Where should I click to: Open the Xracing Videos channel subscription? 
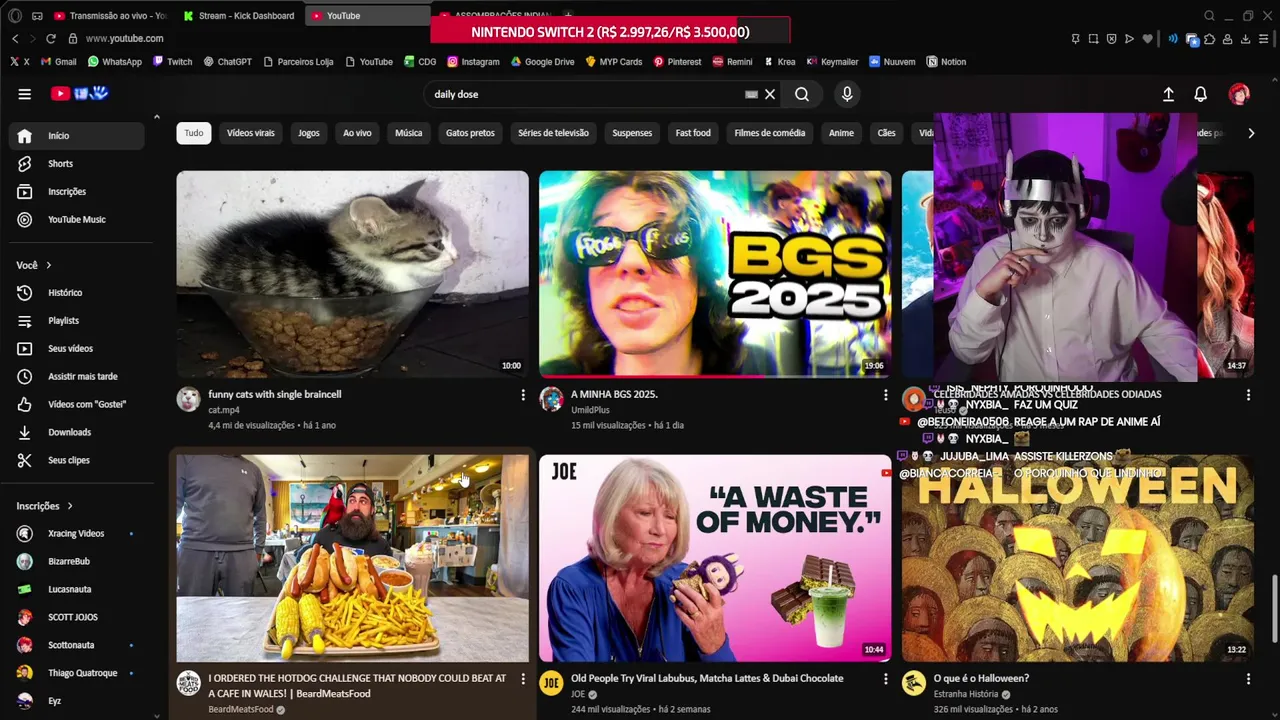coord(76,534)
